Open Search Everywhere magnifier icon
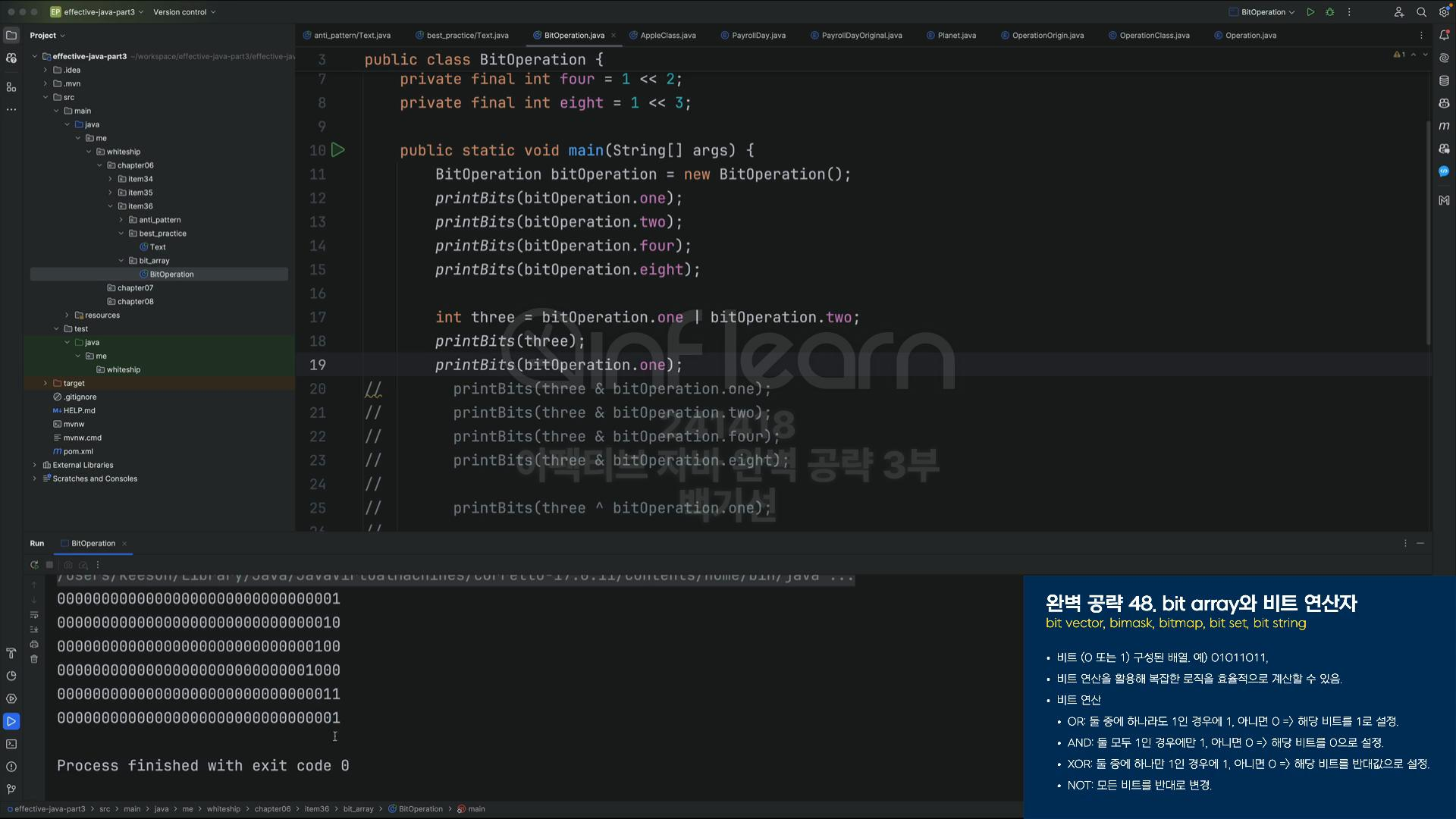The image size is (1456, 819). point(1421,12)
